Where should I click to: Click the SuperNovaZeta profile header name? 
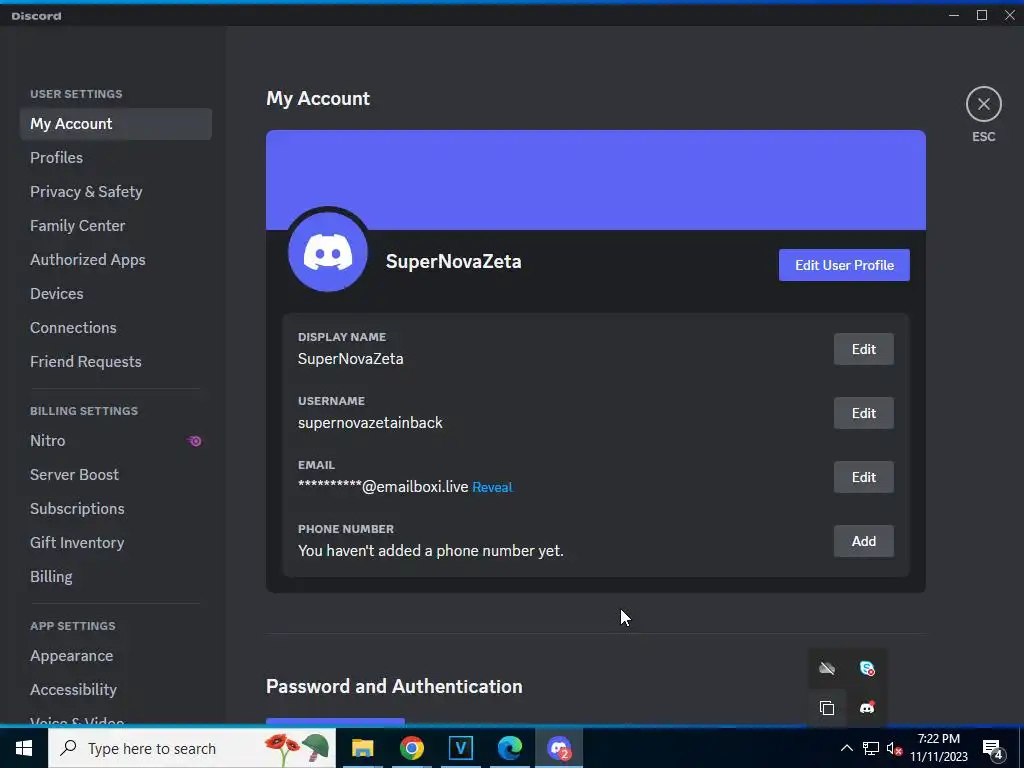453,262
